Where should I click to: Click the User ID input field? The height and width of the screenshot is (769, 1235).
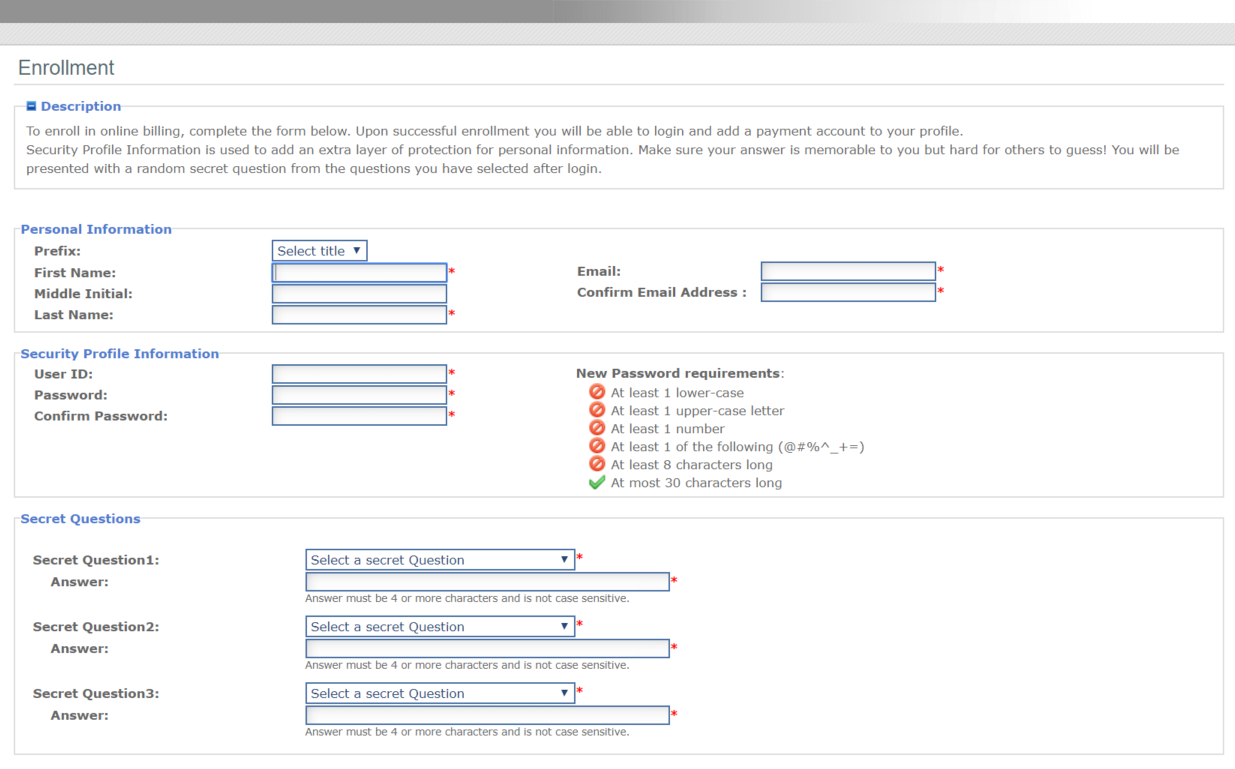coord(359,374)
